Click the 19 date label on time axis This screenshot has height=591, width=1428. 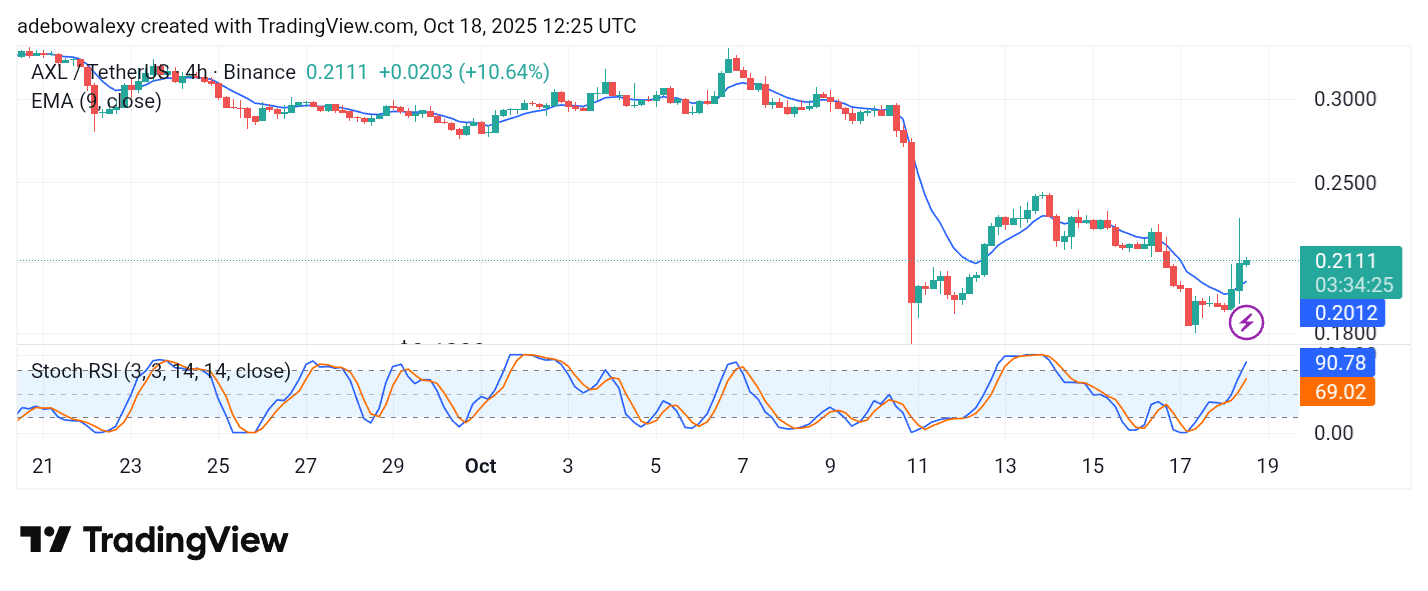tap(1269, 466)
